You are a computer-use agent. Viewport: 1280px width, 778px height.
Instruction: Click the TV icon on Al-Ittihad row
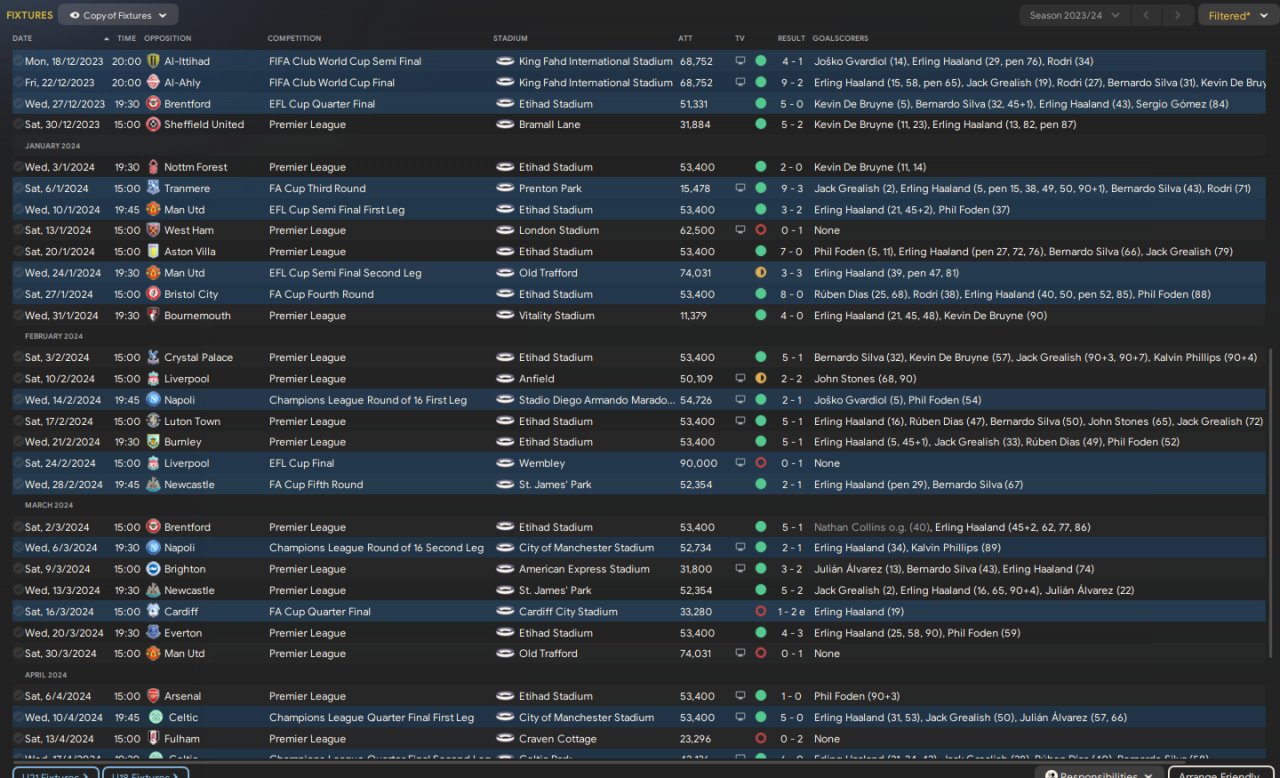pos(740,61)
